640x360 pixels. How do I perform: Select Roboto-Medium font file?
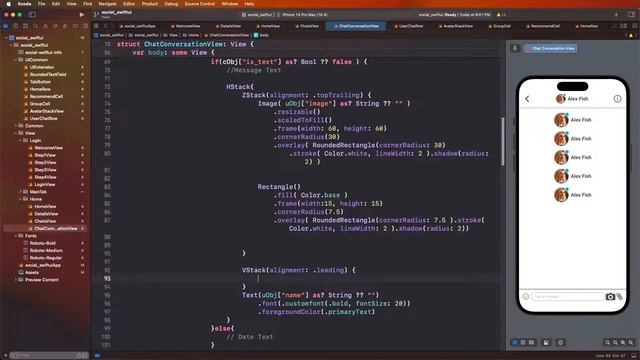(x=46, y=251)
